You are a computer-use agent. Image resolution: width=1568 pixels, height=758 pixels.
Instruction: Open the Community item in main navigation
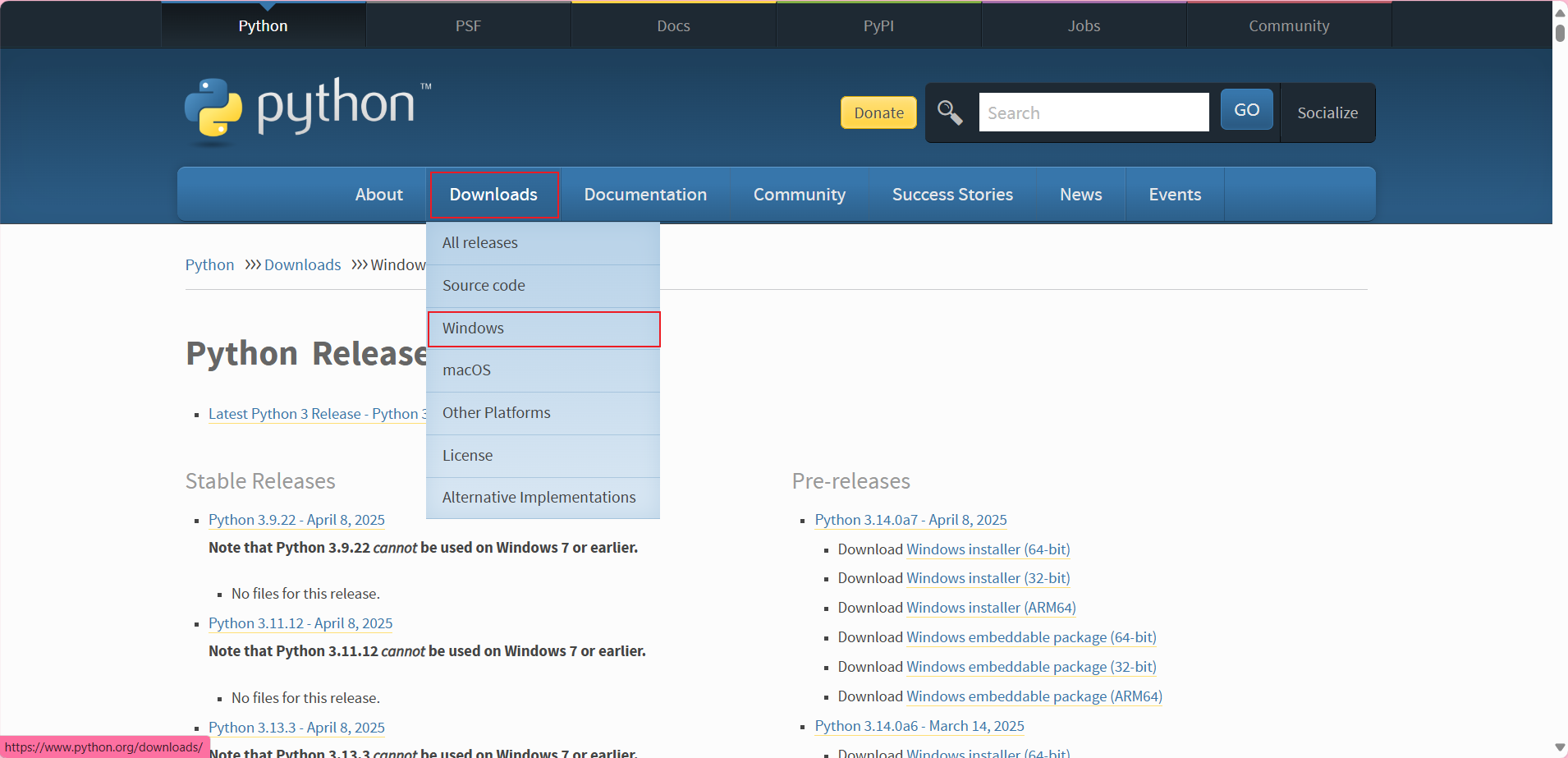pyautogui.click(x=800, y=195)
